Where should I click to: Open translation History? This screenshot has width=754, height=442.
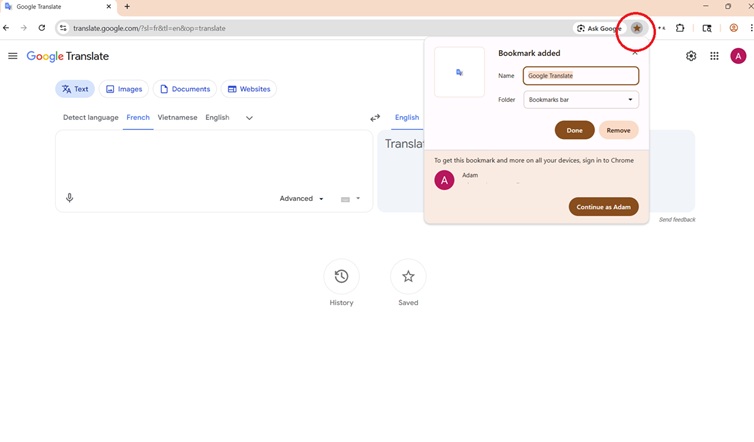click(341, 277)
